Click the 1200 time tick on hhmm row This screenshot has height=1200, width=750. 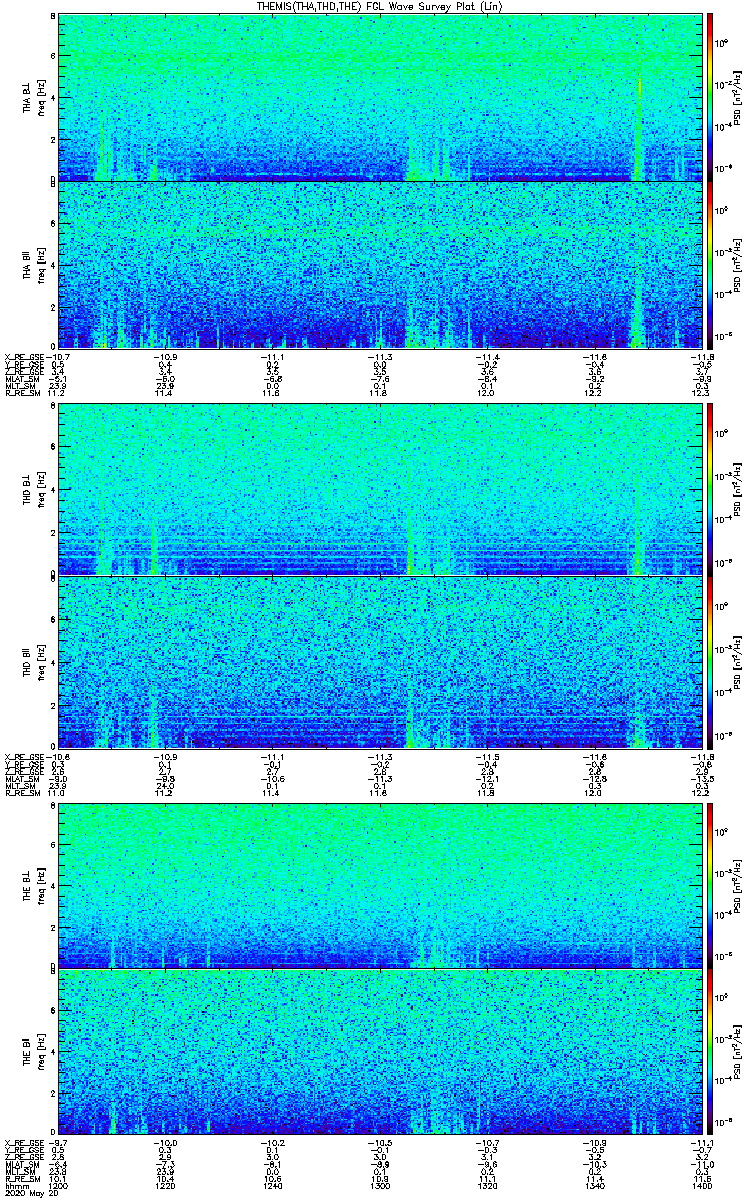[58, 1188]
